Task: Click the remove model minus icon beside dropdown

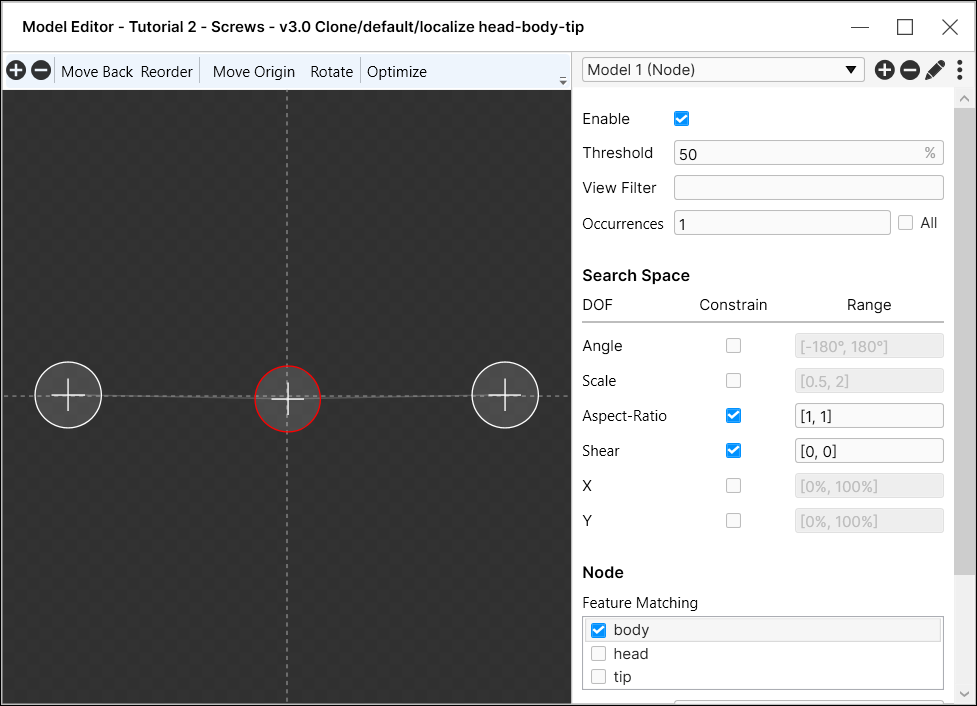Action: pos(909,70)
